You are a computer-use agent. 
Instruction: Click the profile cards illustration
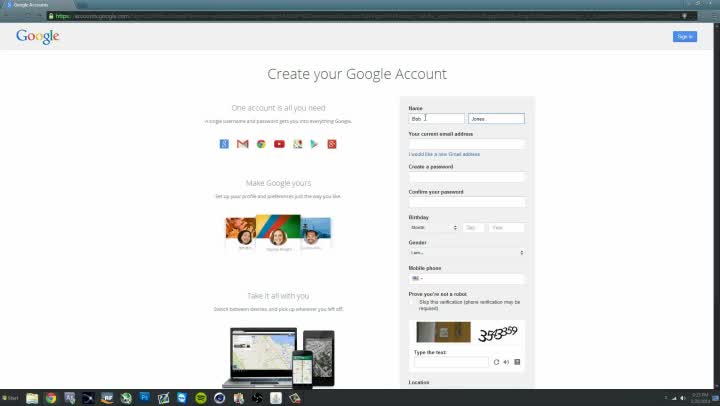pyautogui.click(x=278, y=233)
